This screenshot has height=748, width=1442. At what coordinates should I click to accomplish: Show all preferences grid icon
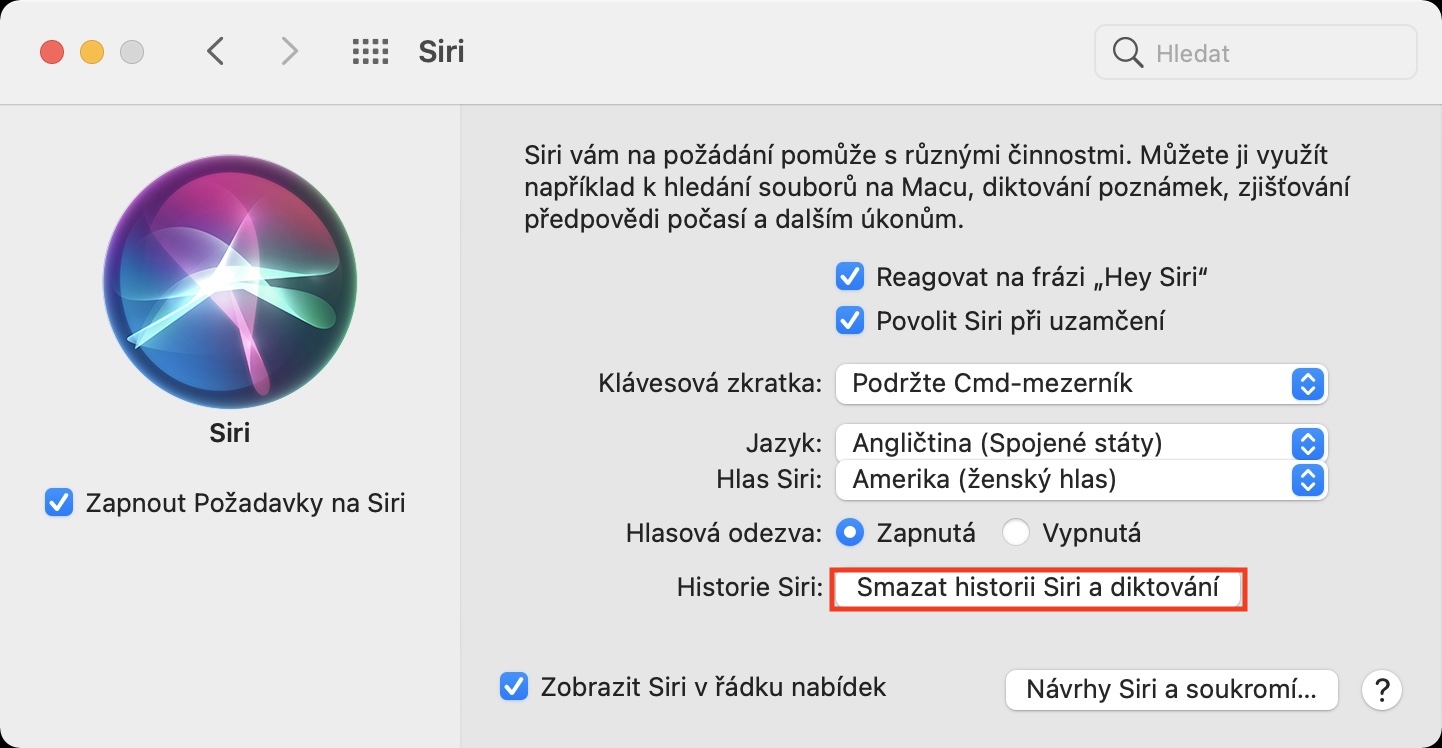coord(370,52)
